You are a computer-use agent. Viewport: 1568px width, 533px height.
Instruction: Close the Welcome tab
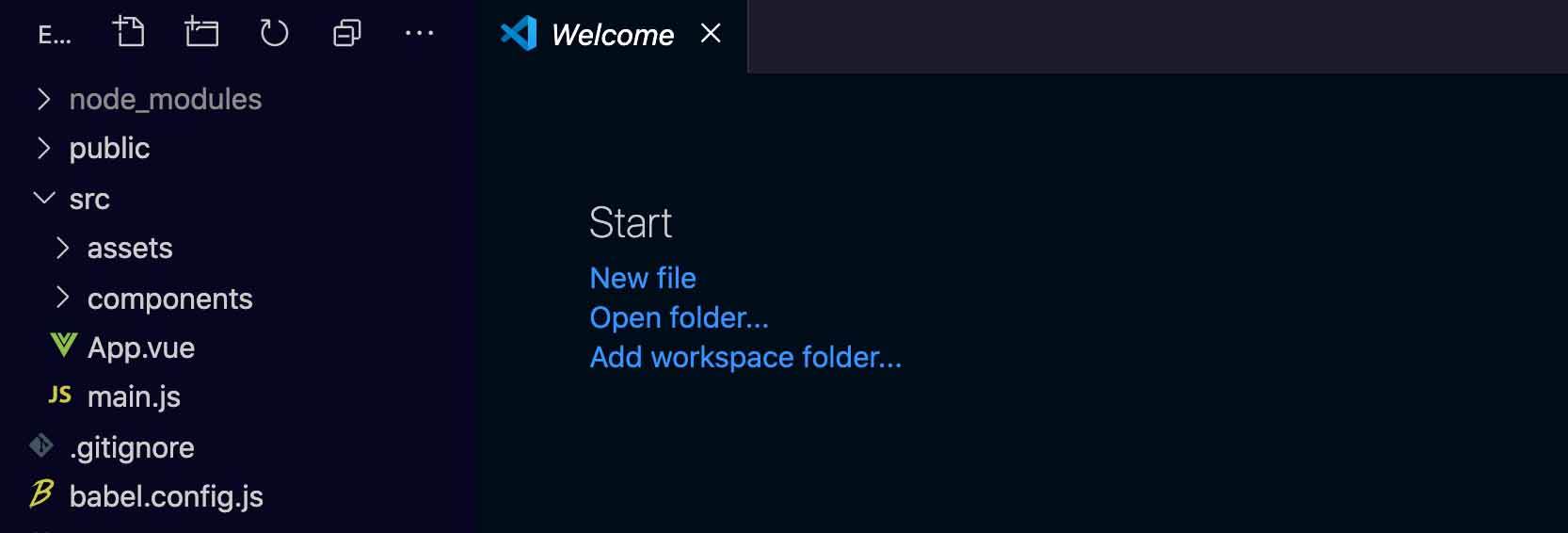[x=712, y=34]
